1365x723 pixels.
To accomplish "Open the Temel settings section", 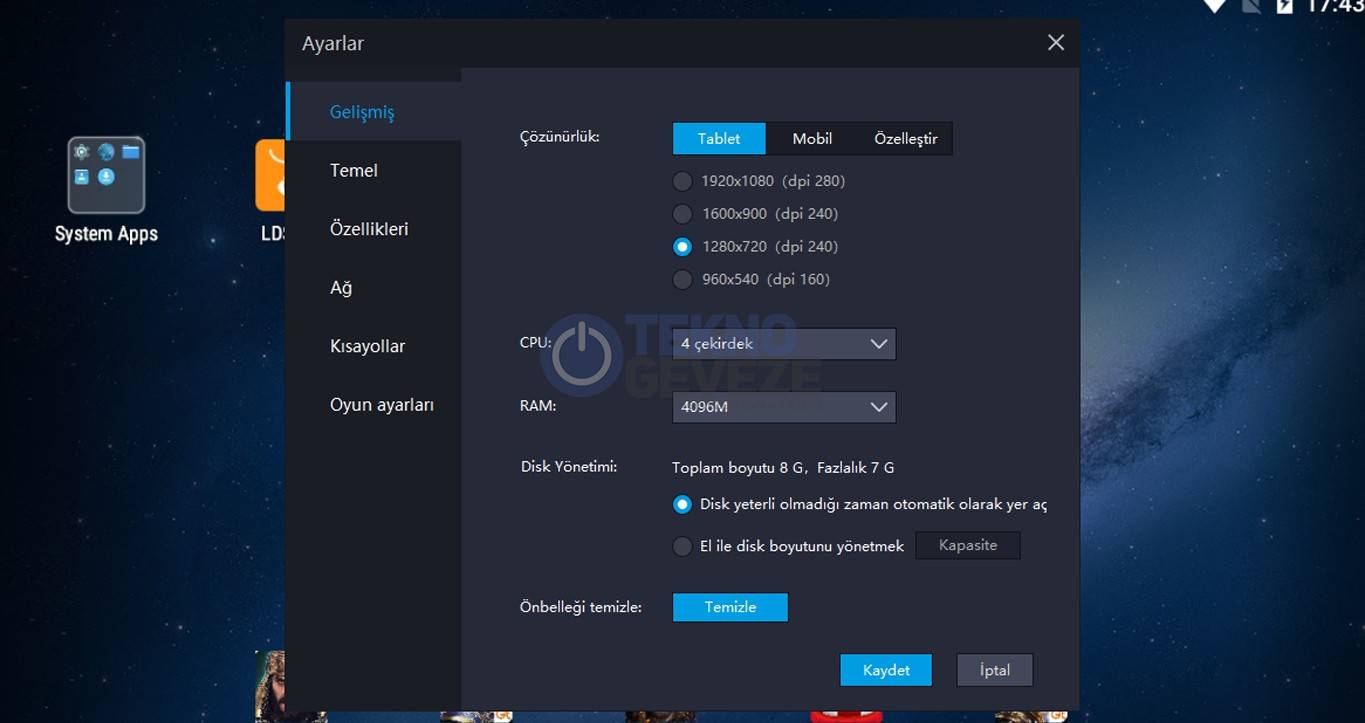I will click(x=354, y=171).
